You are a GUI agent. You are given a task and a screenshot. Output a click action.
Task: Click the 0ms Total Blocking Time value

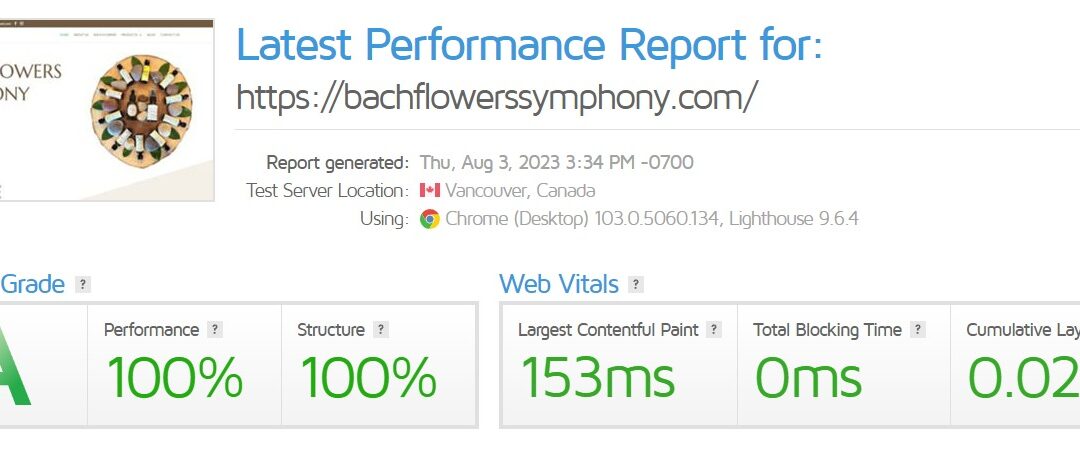808,378
